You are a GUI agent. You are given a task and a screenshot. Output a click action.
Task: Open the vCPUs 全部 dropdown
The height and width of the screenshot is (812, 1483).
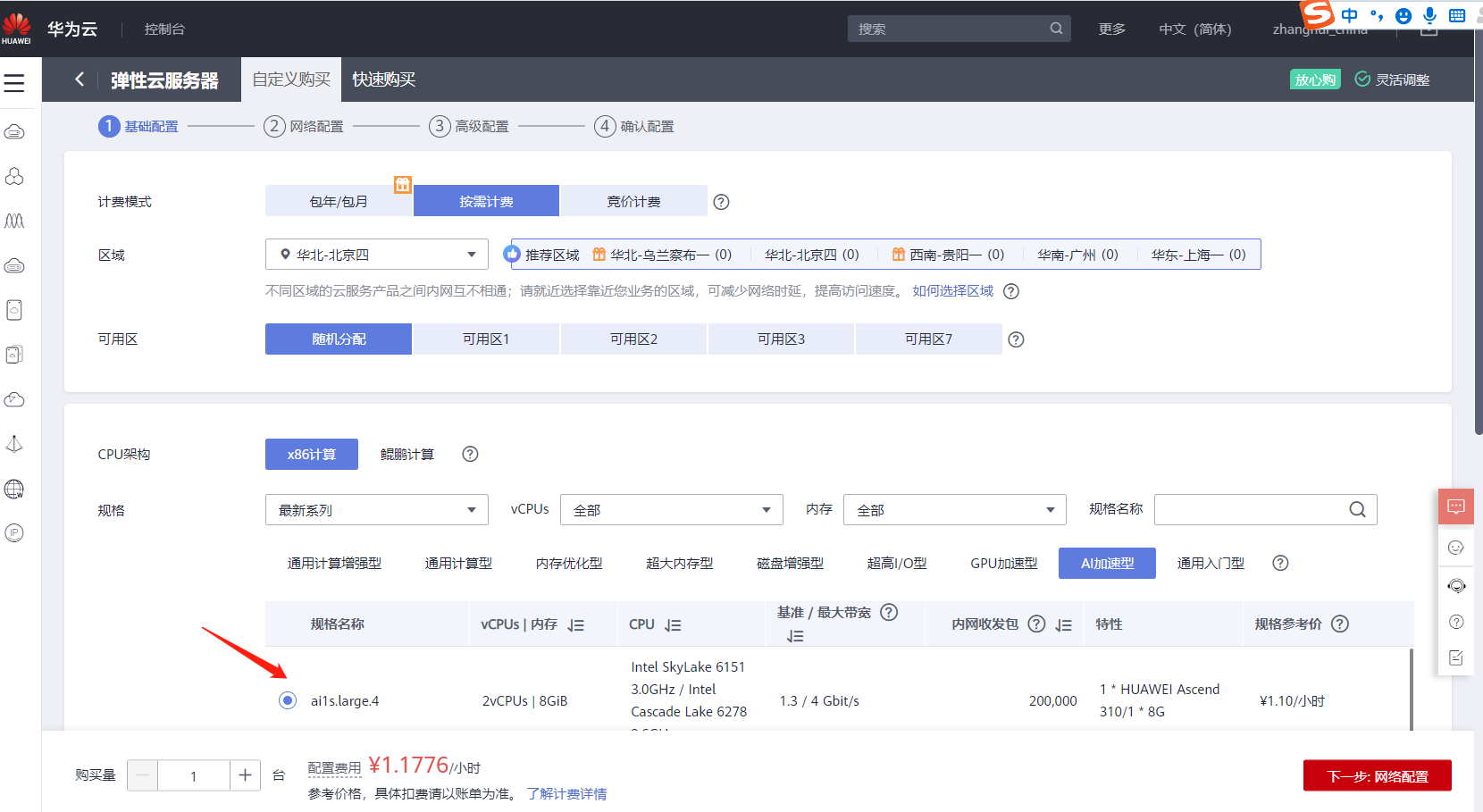[x=672, y=510]
